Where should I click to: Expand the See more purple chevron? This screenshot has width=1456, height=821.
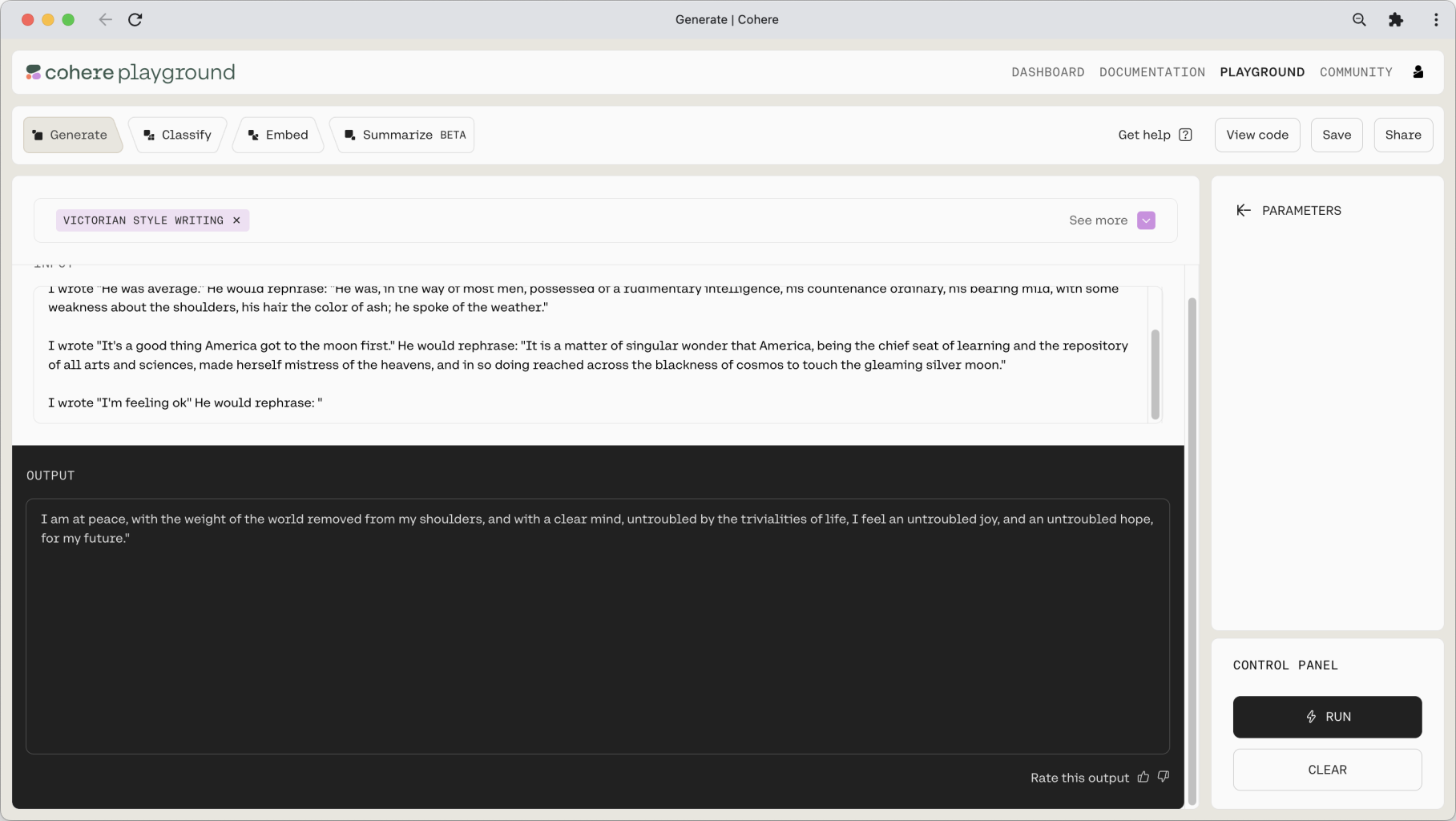click(x=1146, y=220)
